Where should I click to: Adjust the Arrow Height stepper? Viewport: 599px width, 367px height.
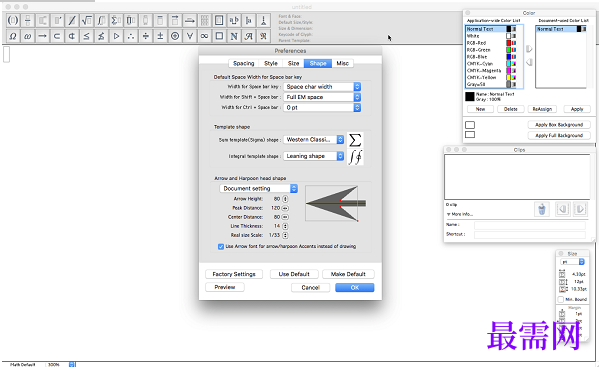285,199
